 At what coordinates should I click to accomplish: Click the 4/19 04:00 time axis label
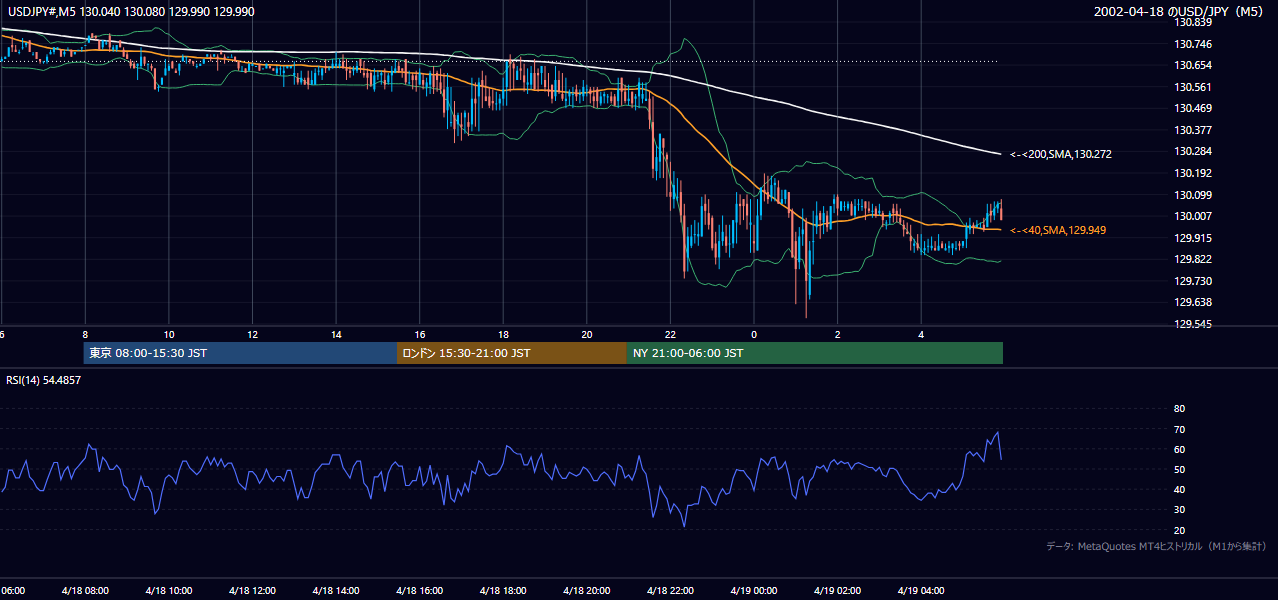(x=922, y=591)
